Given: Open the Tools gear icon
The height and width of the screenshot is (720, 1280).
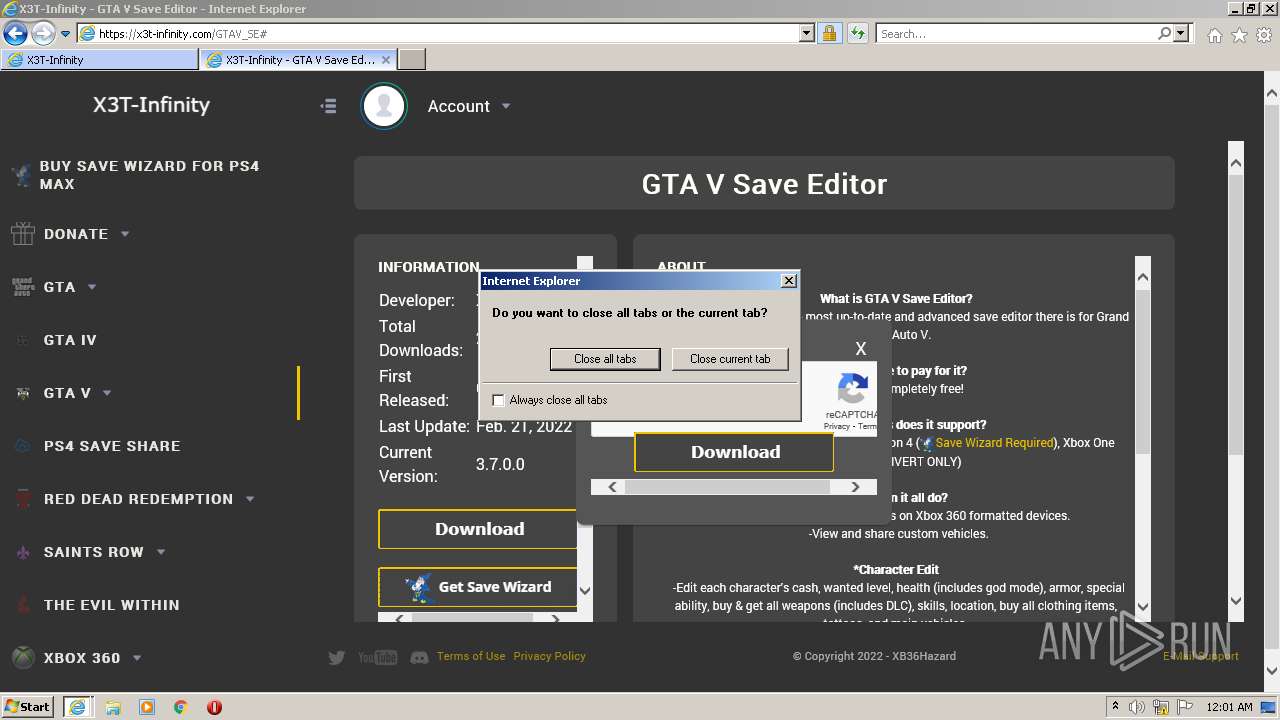Looking at the screenshot, I should (x=1264, y=35).
